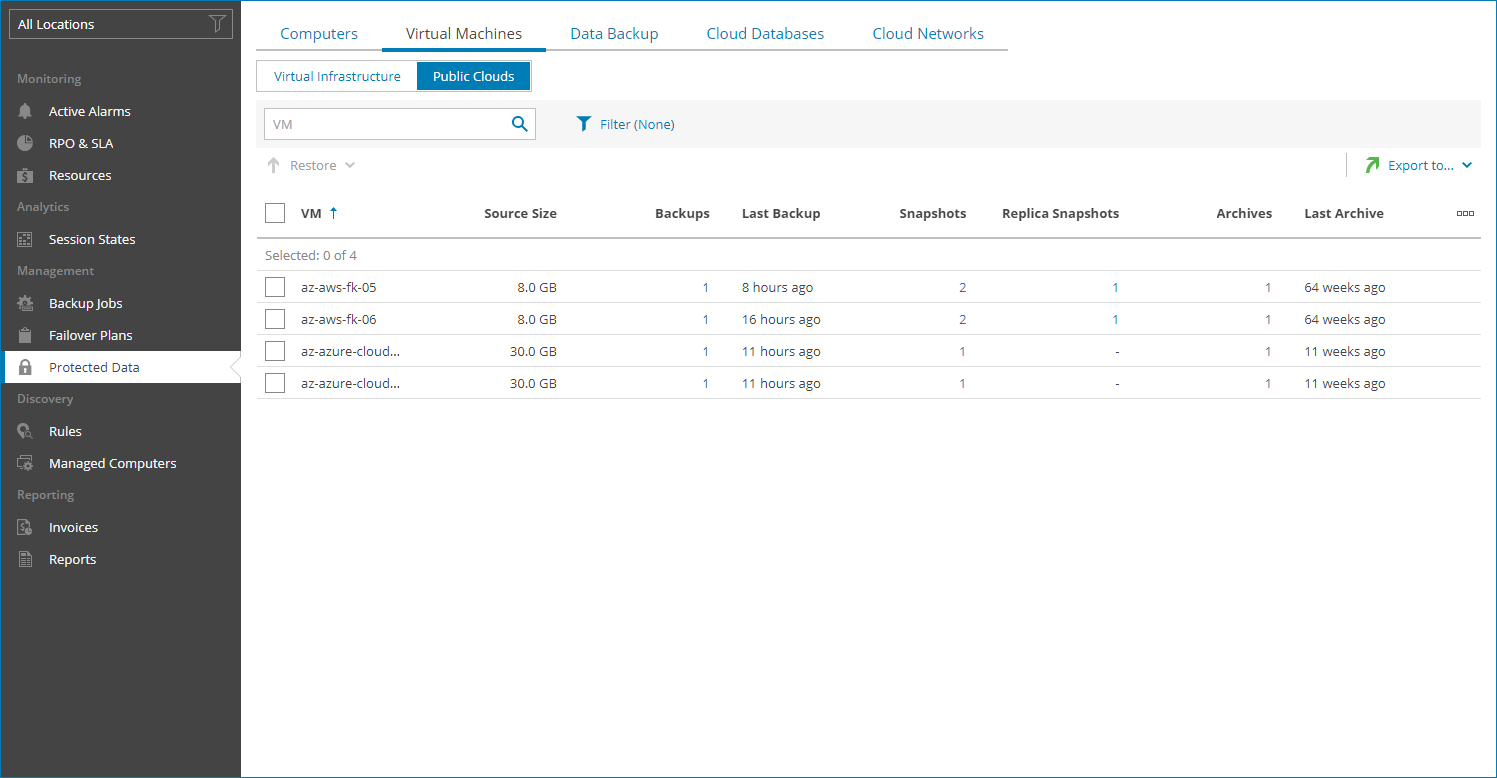
Task: Click the '16 hours ago' last backup cell
Action: [781, 319]
